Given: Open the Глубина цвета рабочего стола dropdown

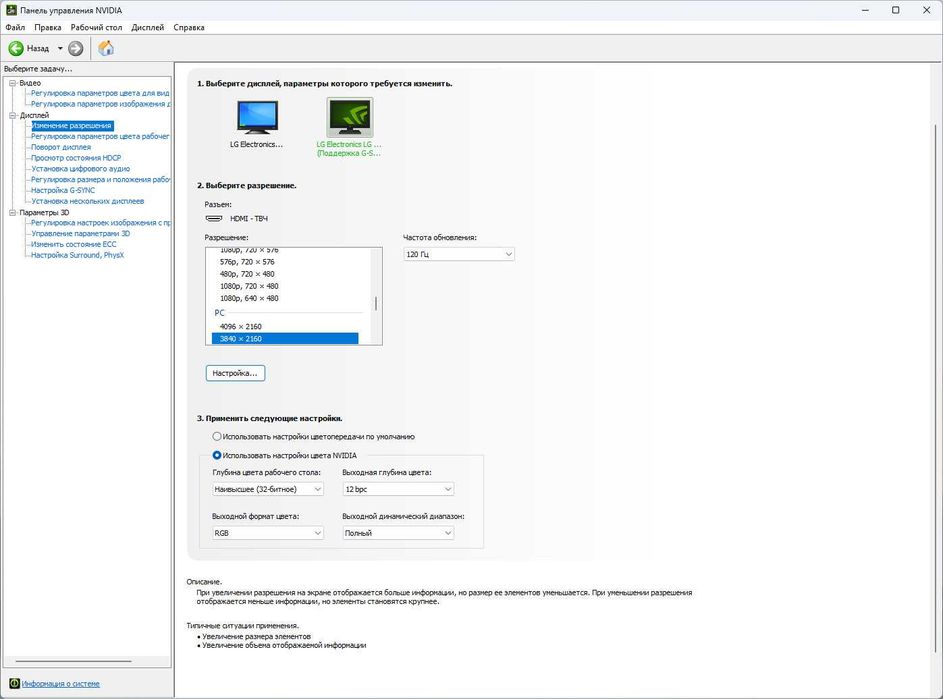Looking at the screenshot, I should (x=268, y=490).
